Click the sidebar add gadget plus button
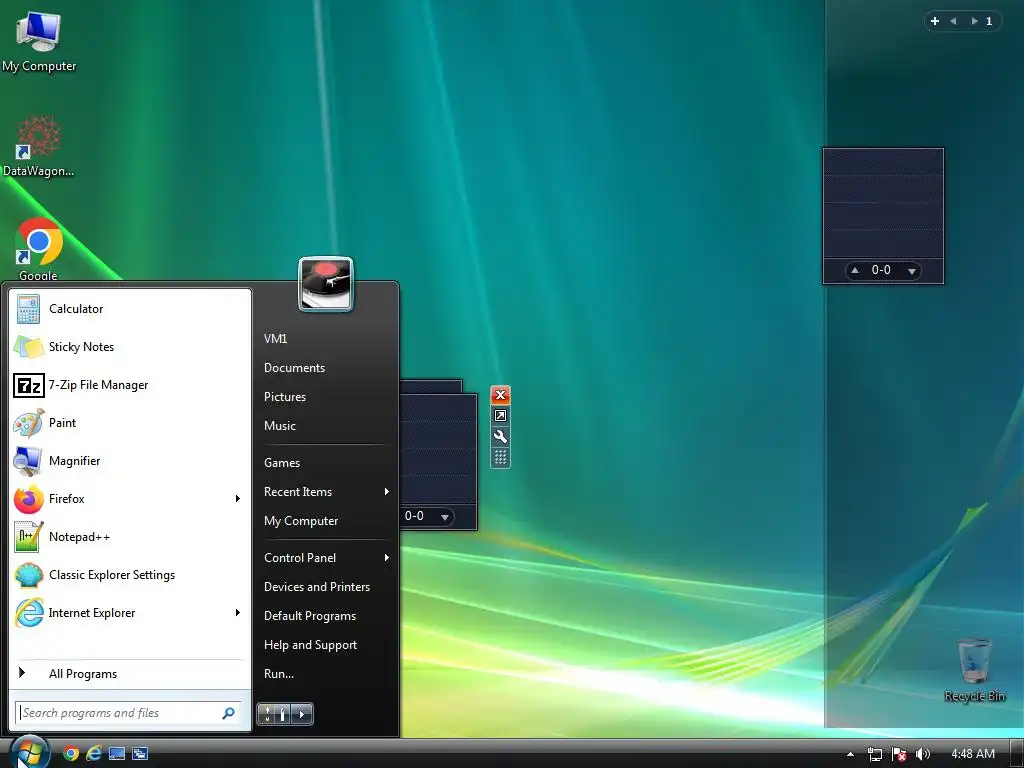 (935, 21)
